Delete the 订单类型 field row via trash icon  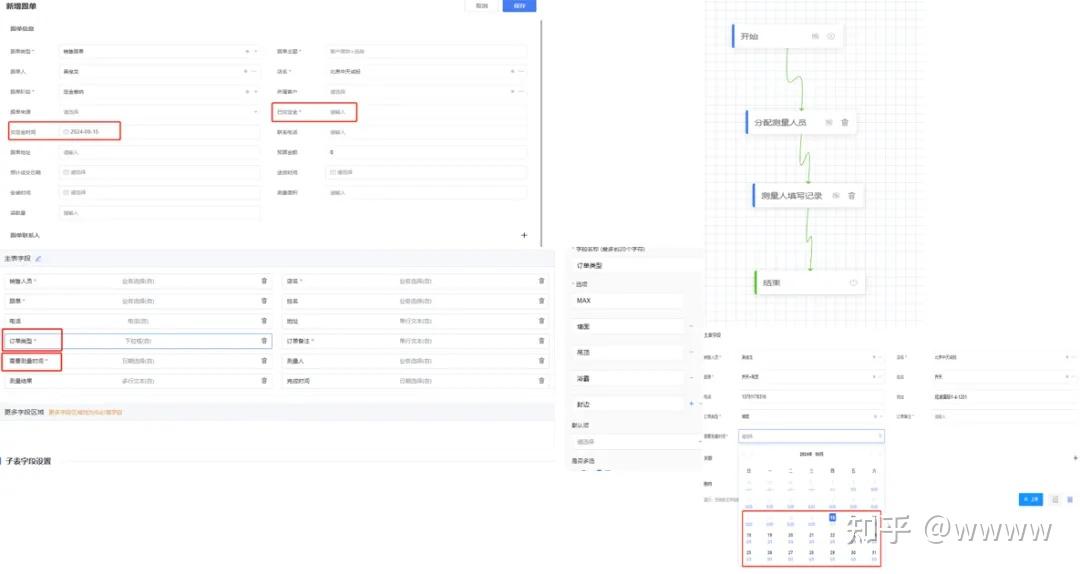click(x=264, y=340)
